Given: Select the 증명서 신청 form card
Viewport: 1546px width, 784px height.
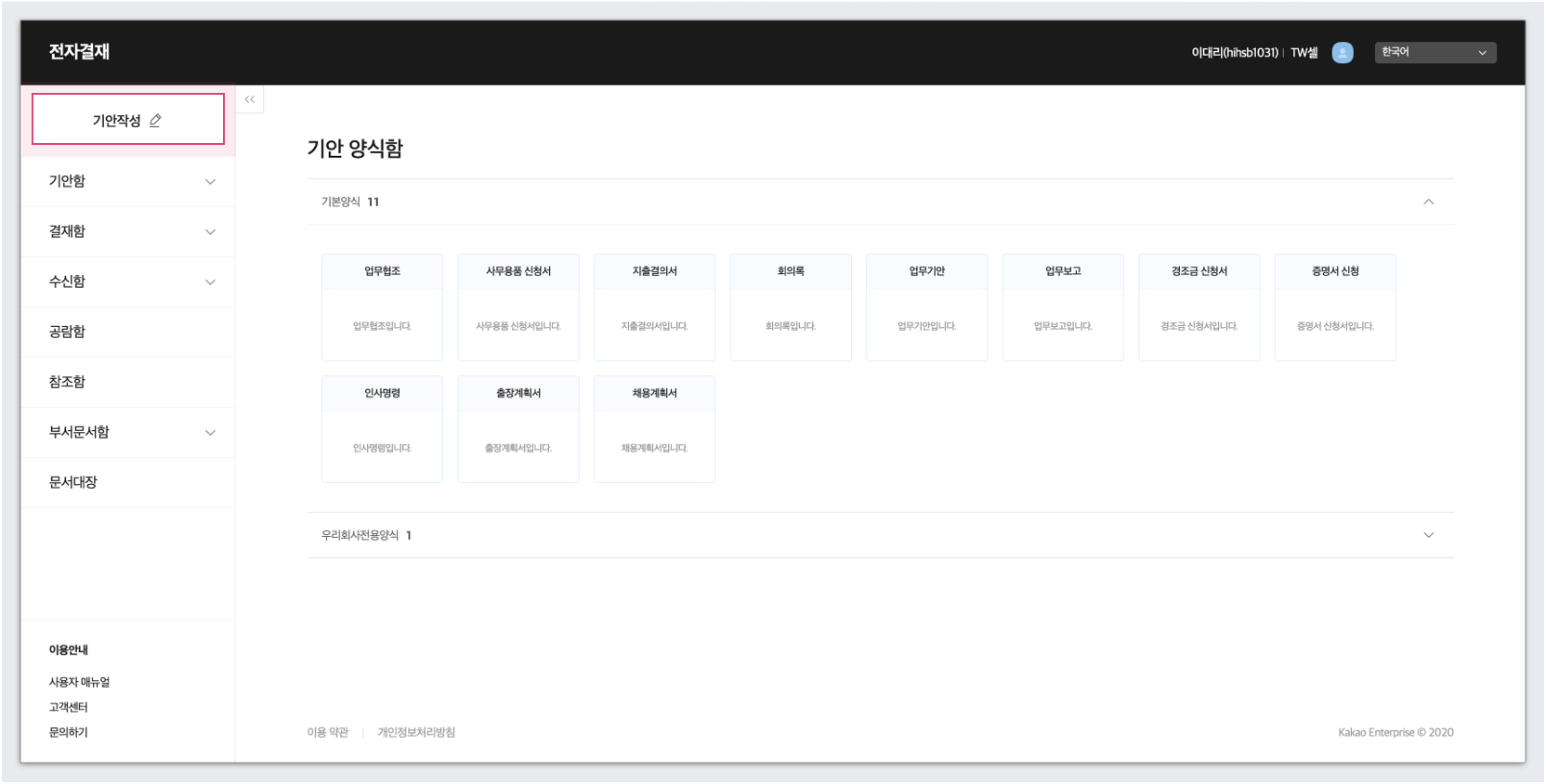Looking at the screenshot, I should tap(1335, 307).
